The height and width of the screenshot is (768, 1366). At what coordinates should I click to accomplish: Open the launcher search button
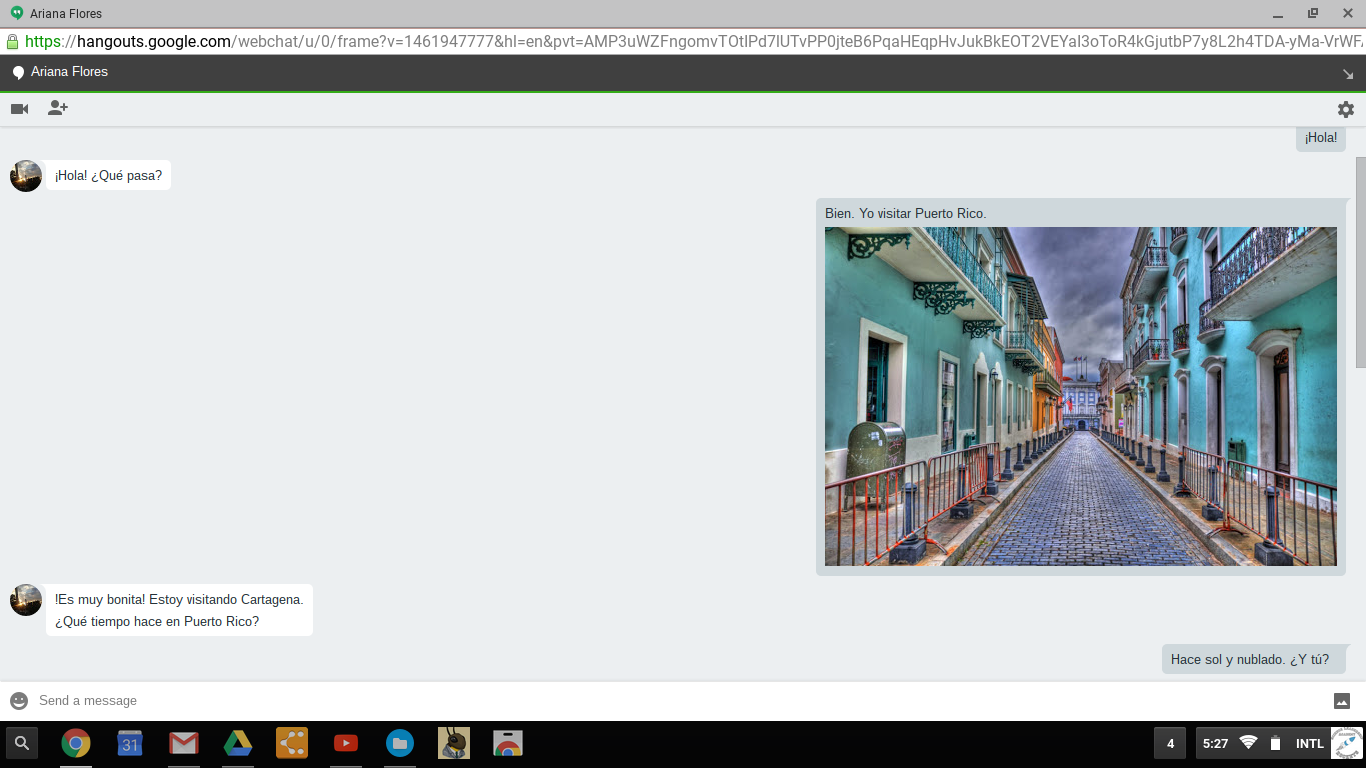(22, 743)
